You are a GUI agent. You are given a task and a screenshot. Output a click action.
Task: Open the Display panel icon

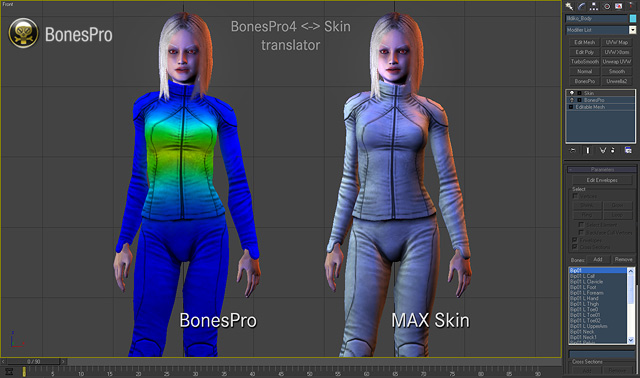click(x=619, y=6)
